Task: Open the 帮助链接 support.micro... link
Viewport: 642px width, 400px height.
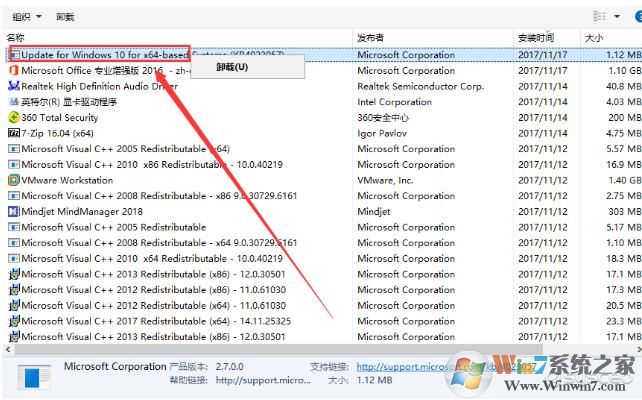Action: pos(263,380)
